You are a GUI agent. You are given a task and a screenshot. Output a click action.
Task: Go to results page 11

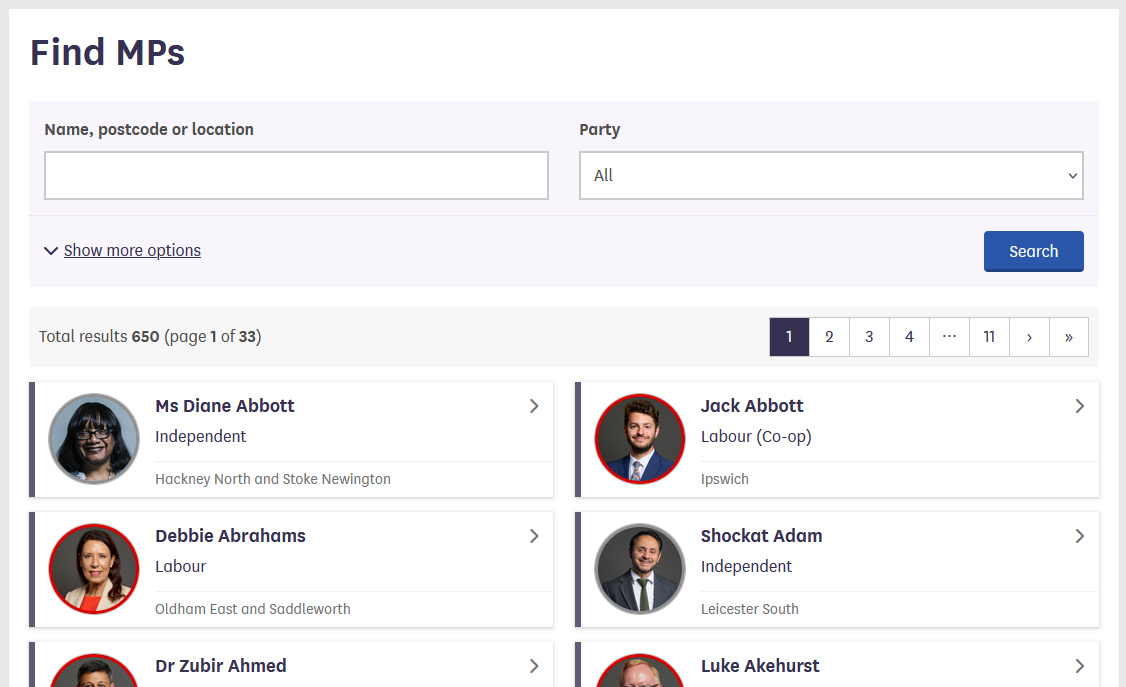point(989,337)
